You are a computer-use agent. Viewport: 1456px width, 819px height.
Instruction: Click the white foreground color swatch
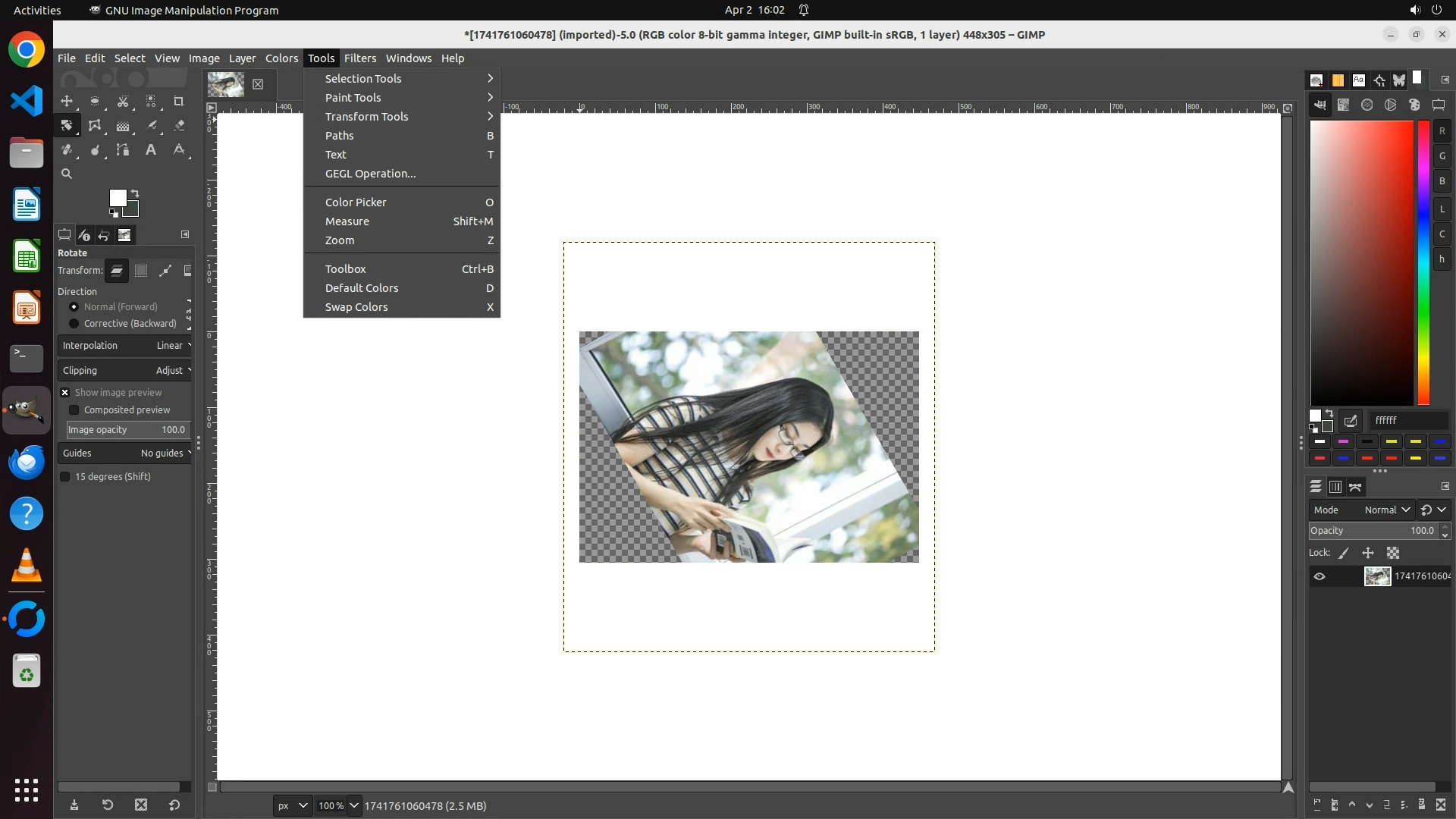click(x=118, y=198)
